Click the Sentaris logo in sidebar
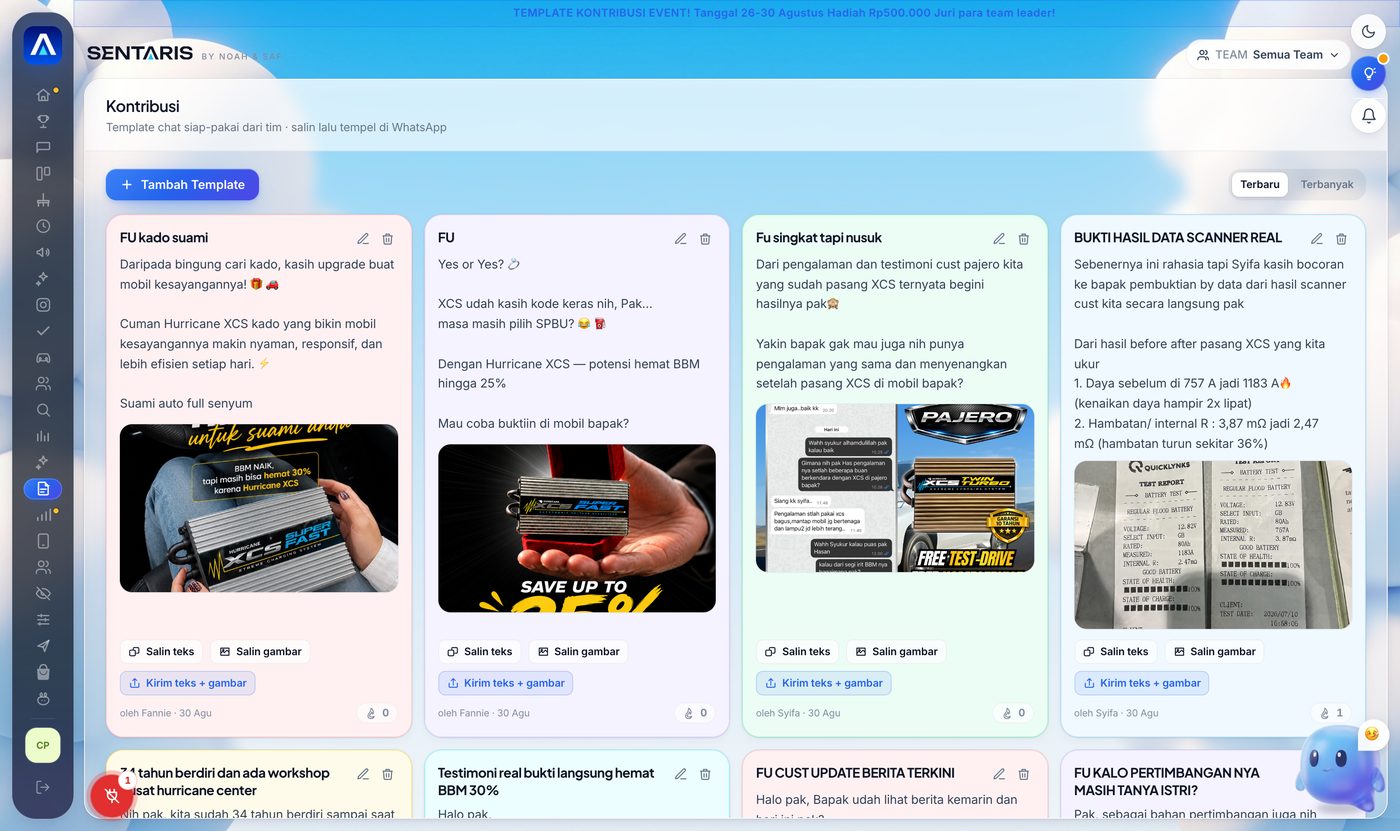1400x831 pixels. 43,45
